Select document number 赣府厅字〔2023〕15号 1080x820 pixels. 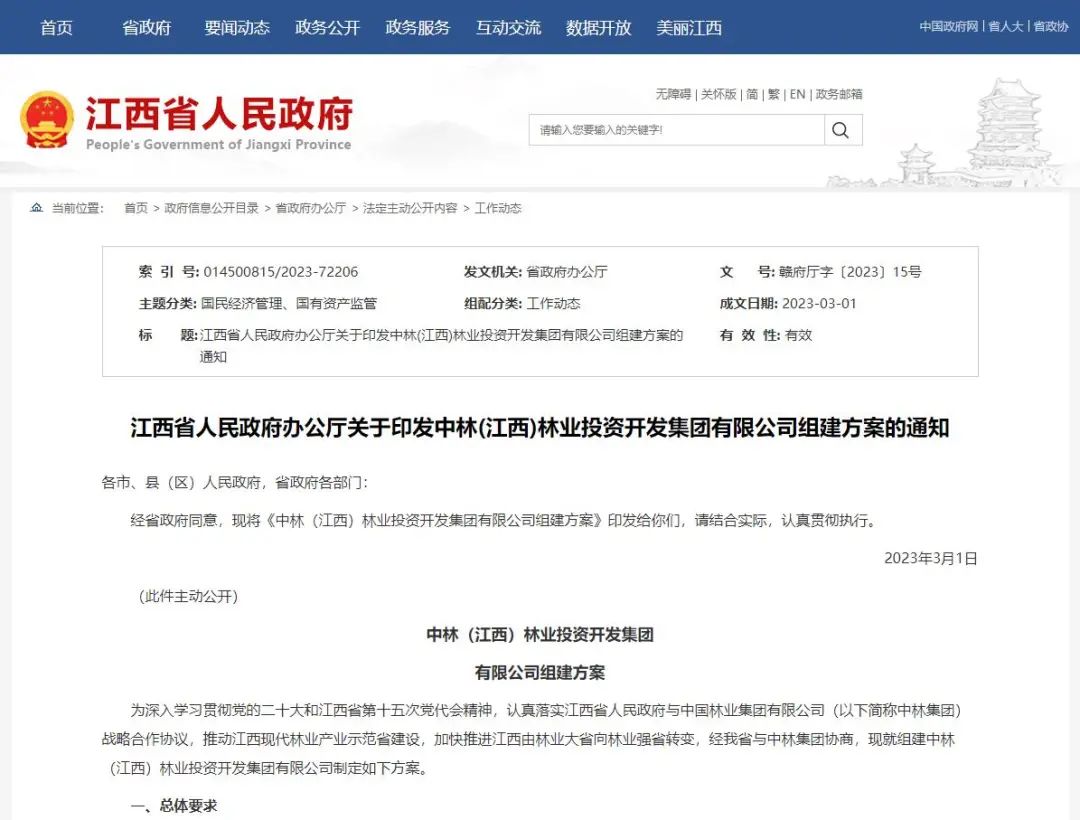pyautogui.click(x=850, y=272)
